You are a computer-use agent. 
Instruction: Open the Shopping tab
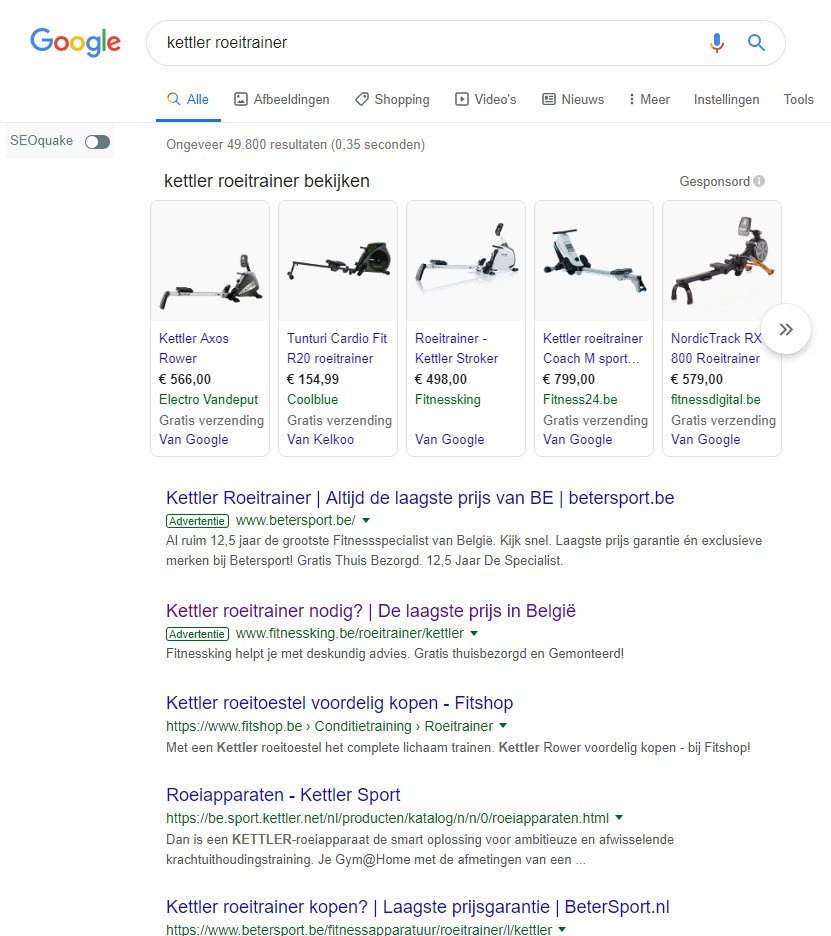tap(392, 99)
